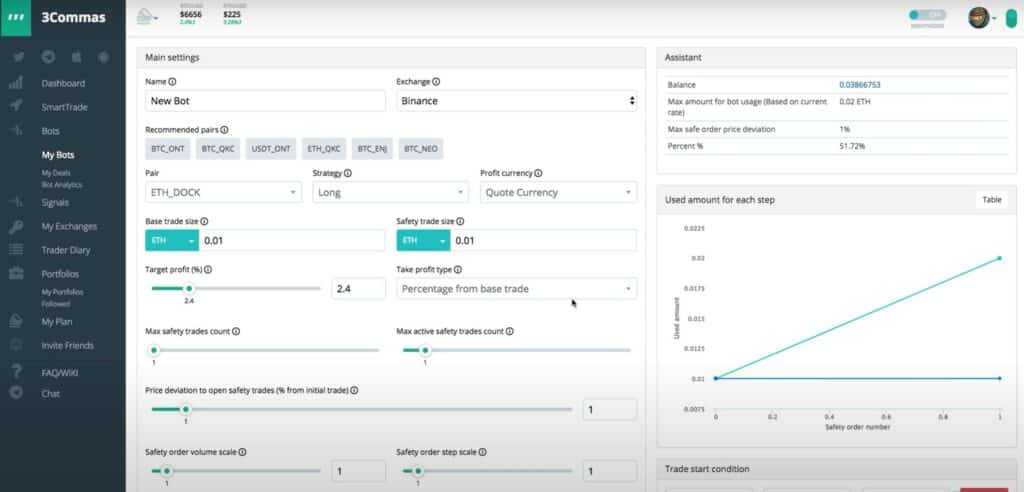Go to My Exchanges in sidebar
Viewport: 1024px width, 492px height.
tap(68, 226)
